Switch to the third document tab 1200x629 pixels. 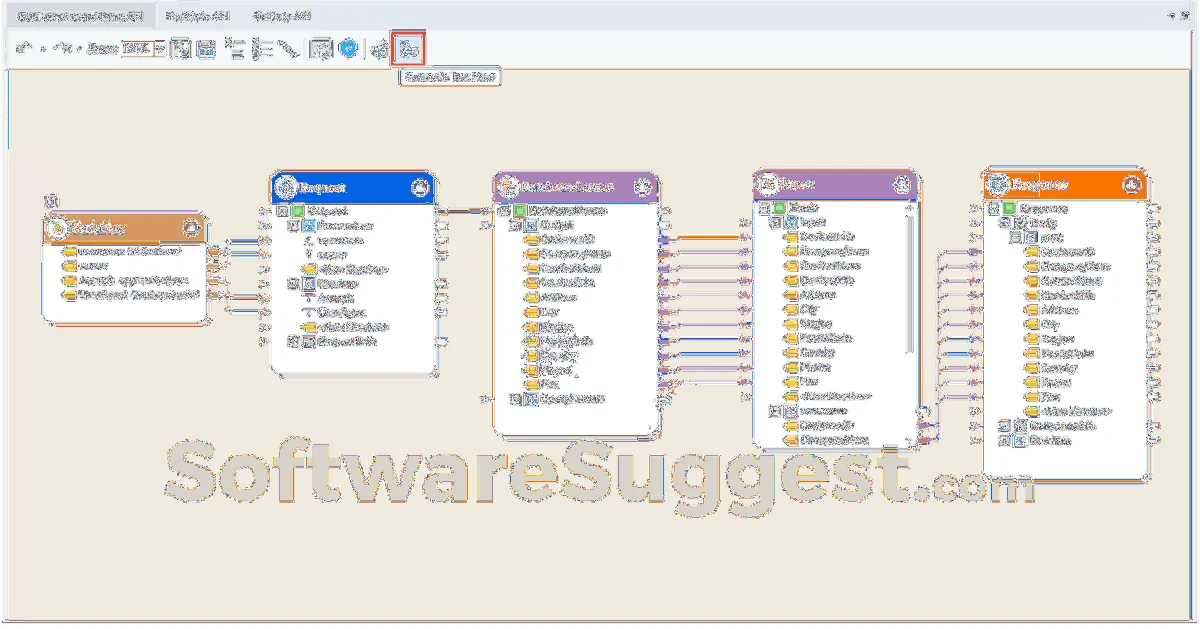tap(281, 16)
